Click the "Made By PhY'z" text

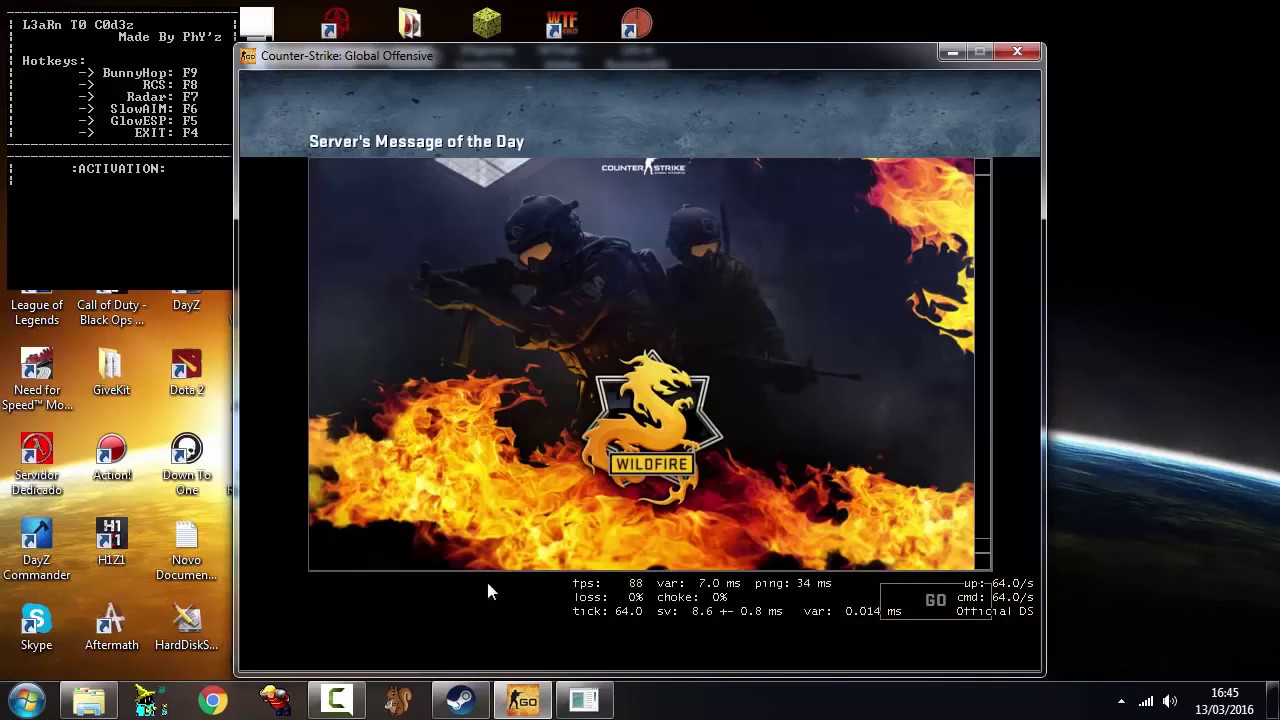170,37
